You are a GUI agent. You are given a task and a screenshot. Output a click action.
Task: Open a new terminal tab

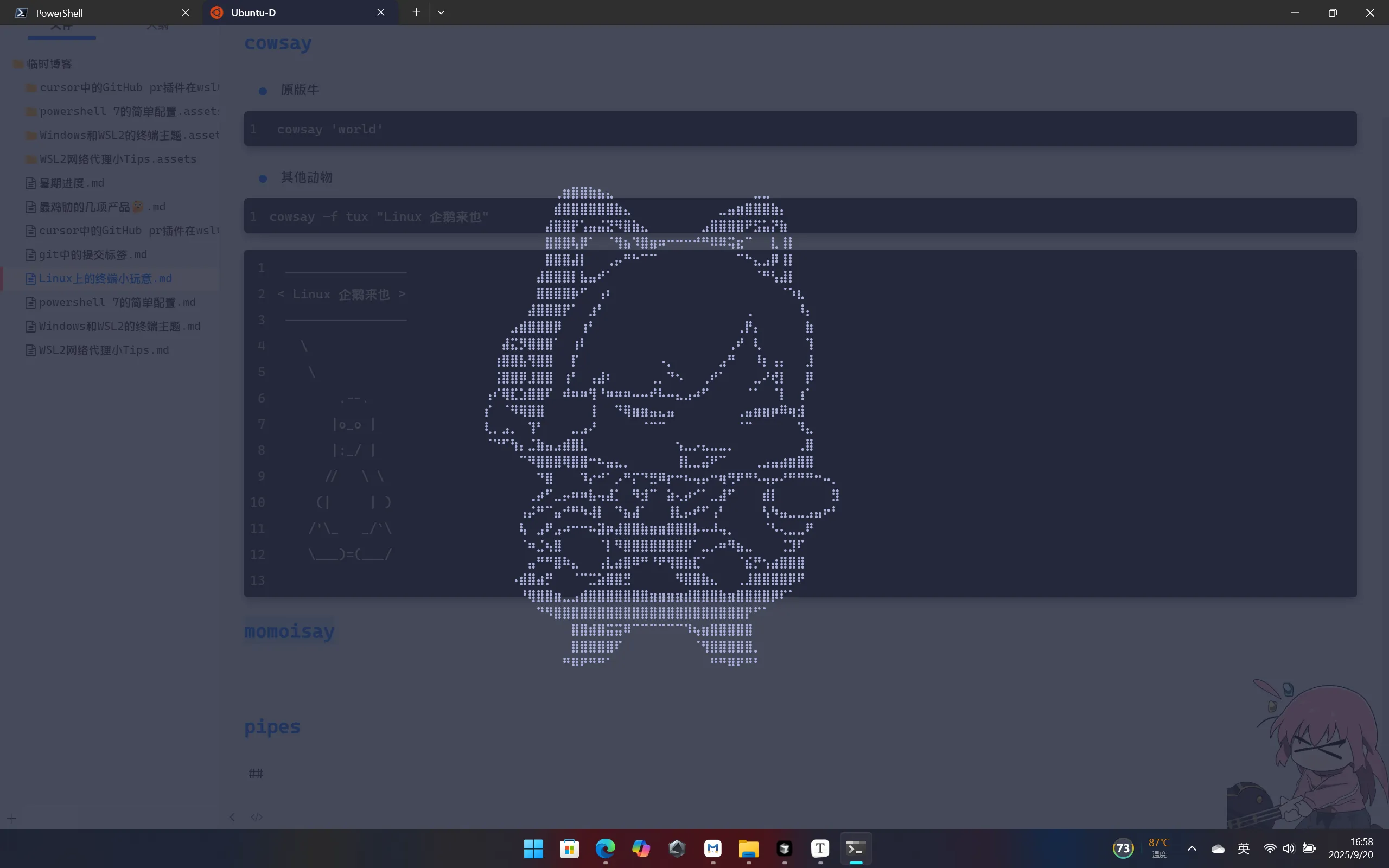tap(416, 12)
